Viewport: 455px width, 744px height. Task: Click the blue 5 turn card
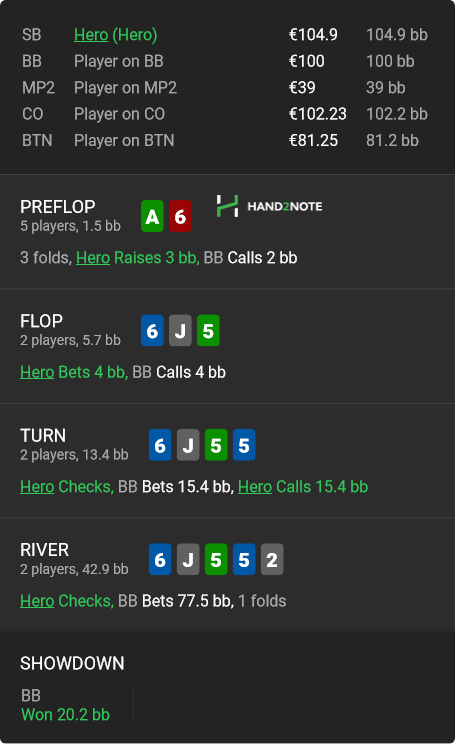(x=244, y=445)
